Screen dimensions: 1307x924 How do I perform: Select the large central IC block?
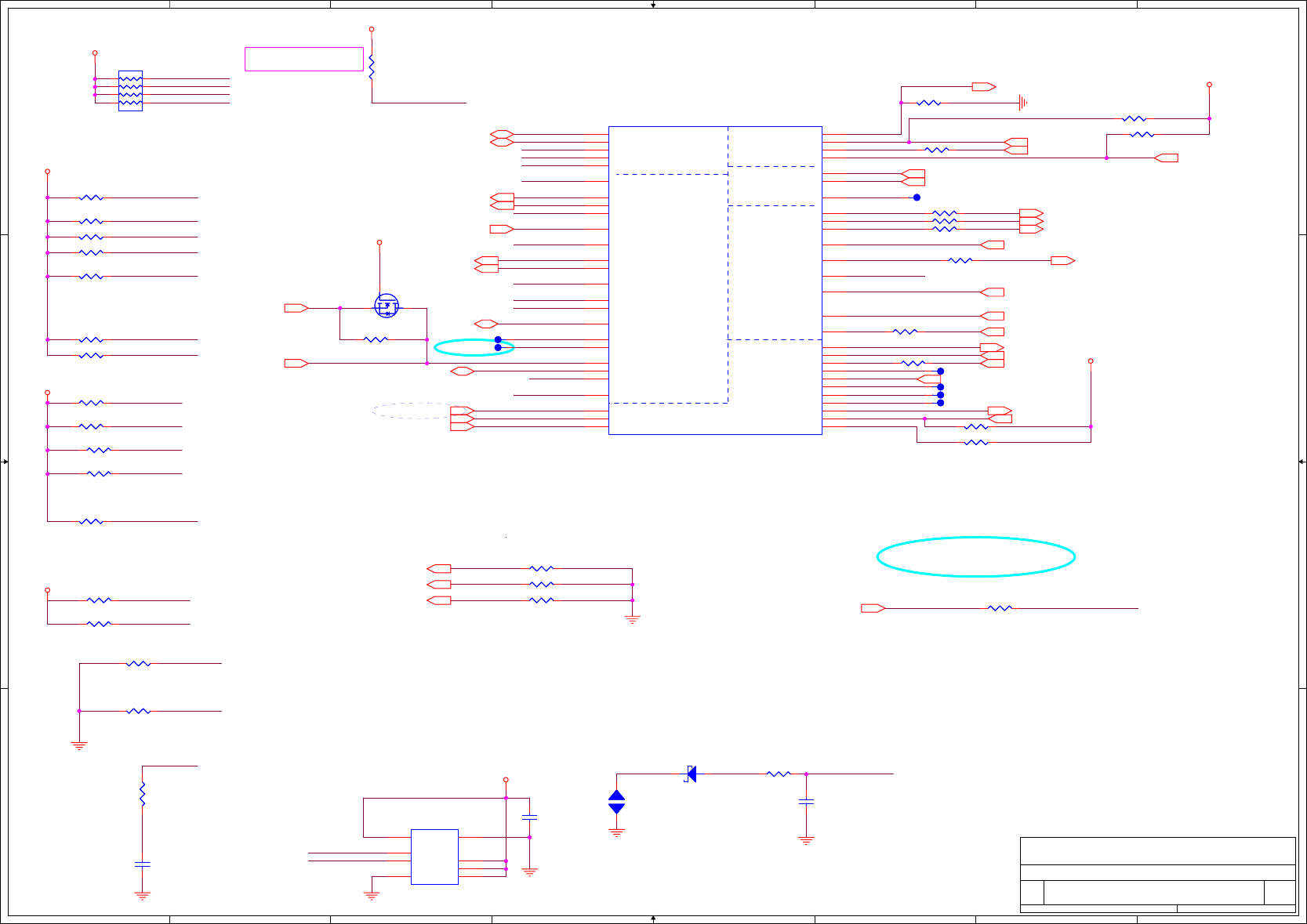pyautogui.click(x=715, y=281)
